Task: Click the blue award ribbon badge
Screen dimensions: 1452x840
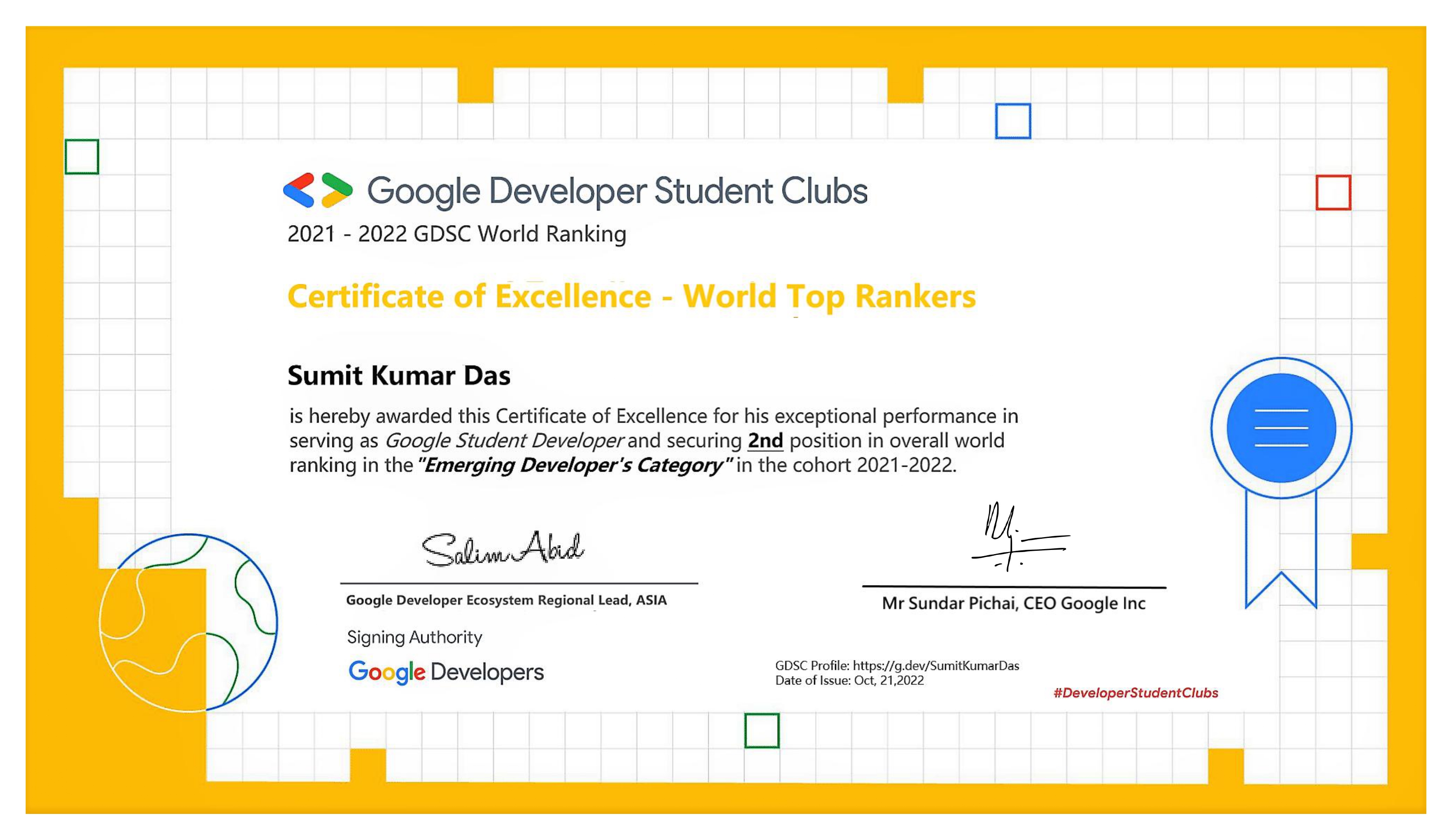Action: pyautogui.click(x=1281, y=428)
